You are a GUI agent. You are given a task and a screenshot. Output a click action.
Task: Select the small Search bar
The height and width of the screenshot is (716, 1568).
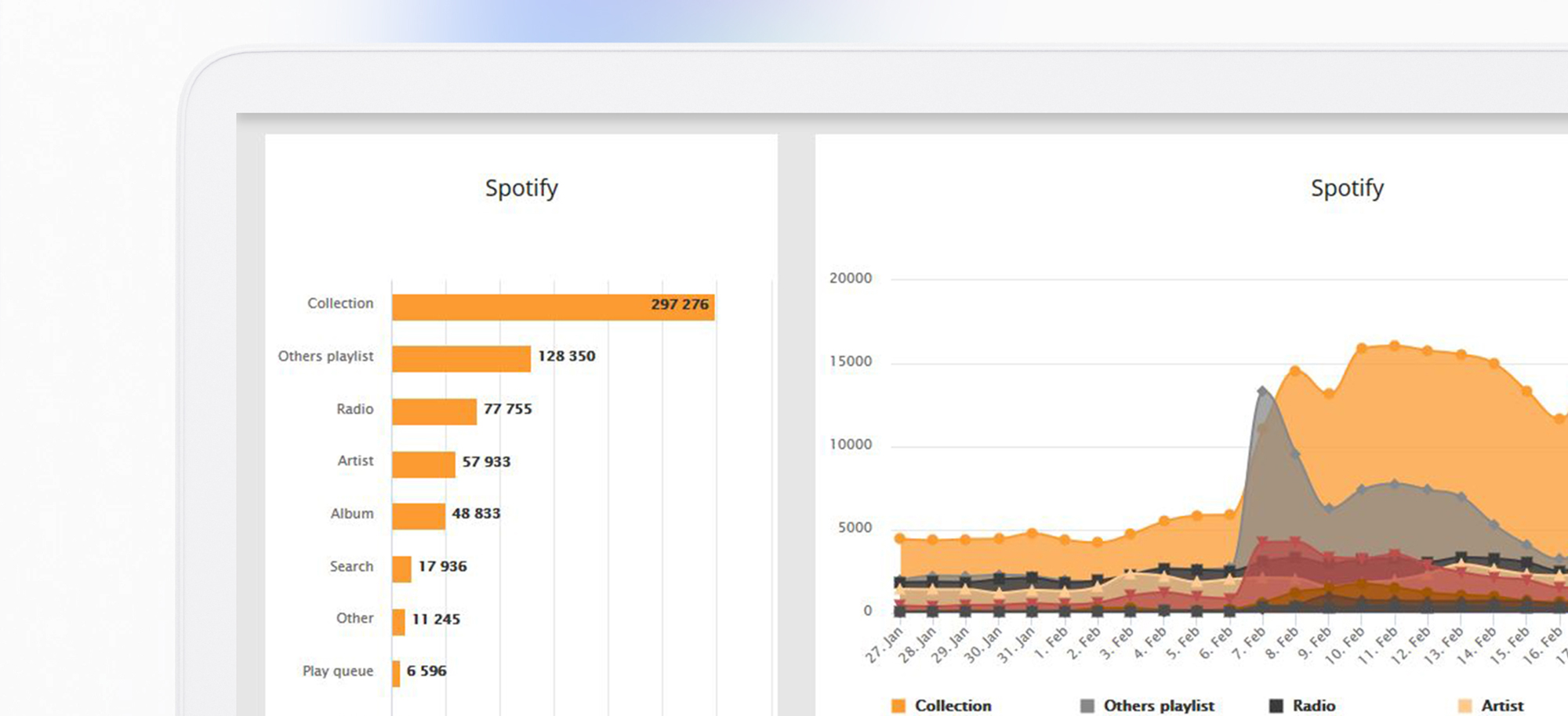[x=401, y=569]
